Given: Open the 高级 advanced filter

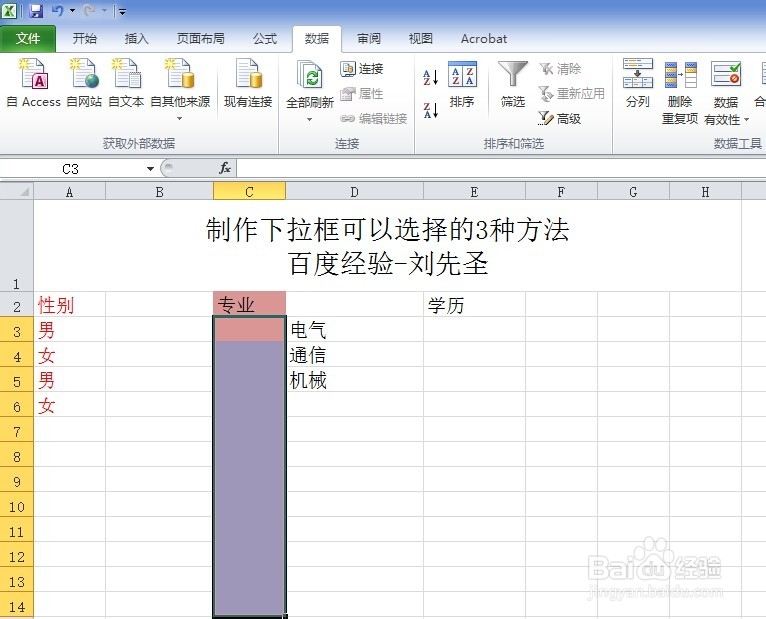Looking at the screenshot, I should (560, 118).
